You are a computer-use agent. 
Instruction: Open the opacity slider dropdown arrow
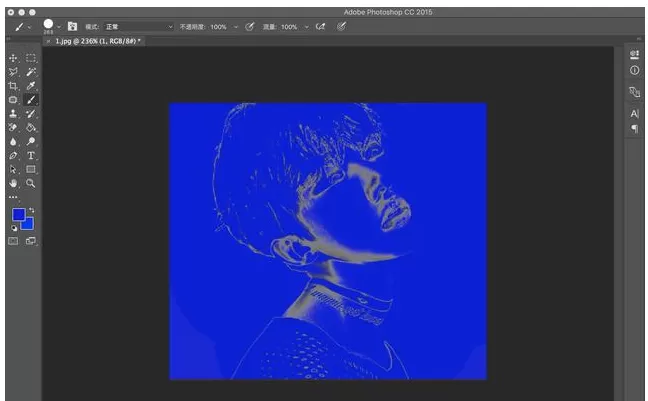point(236,27)
